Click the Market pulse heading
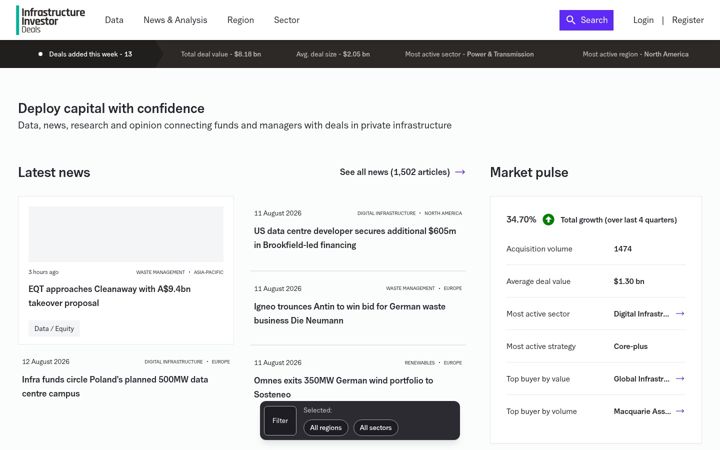The image size is (720, 450). (529, 172)
